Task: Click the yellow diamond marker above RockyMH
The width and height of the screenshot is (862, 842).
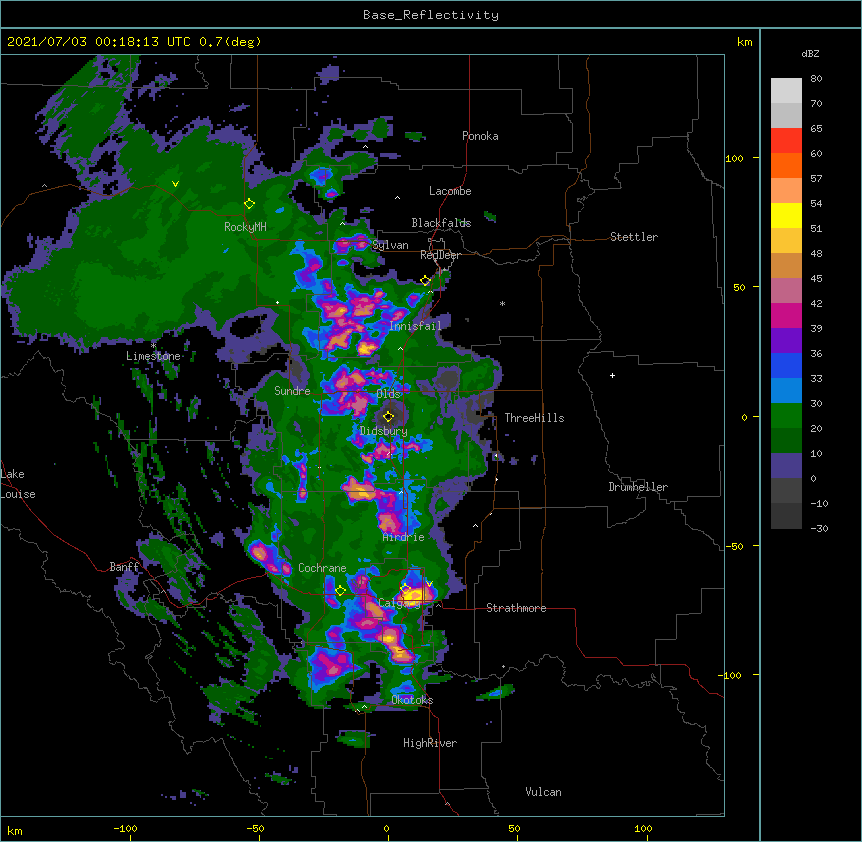Action: (250, 204)
